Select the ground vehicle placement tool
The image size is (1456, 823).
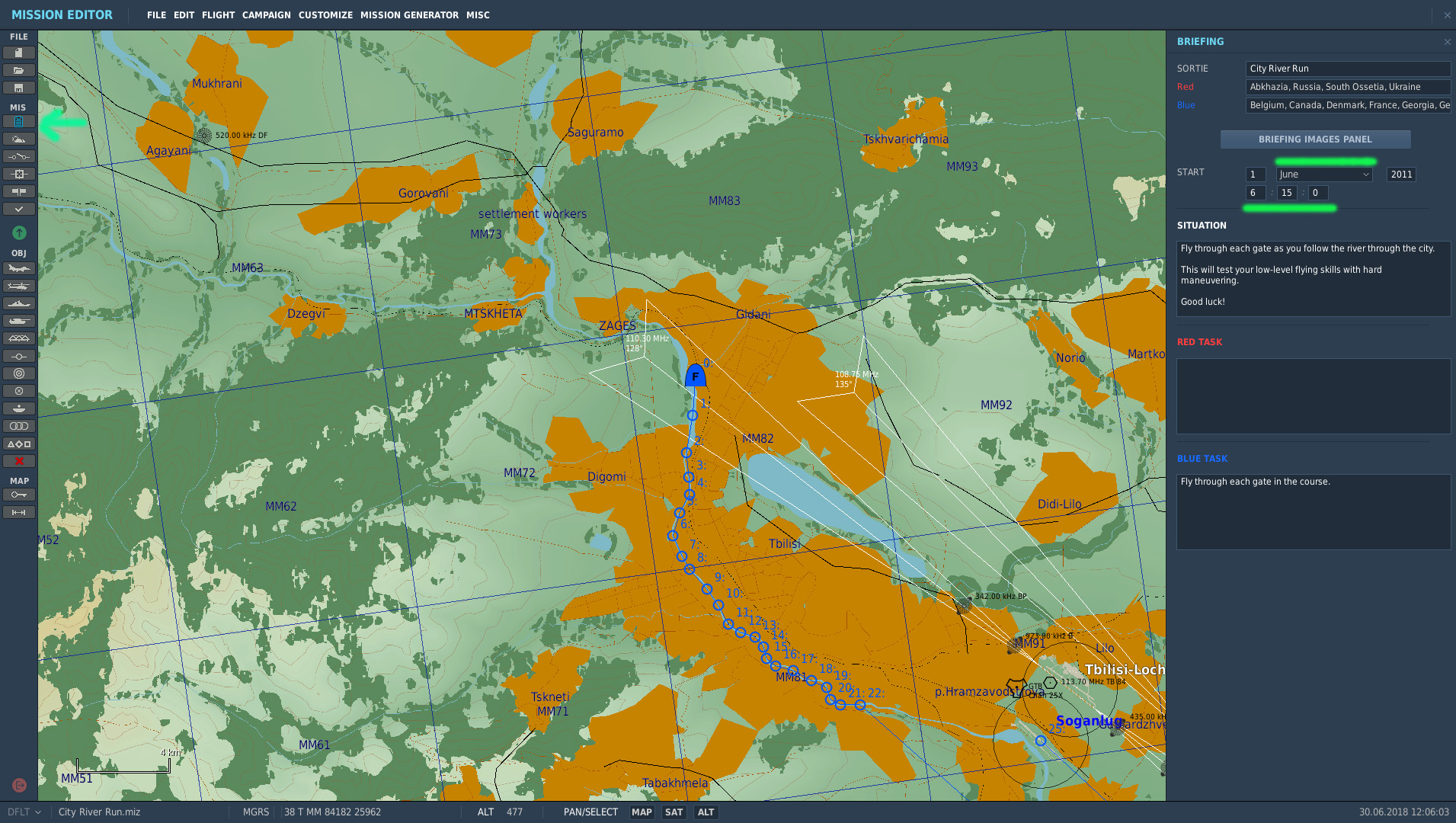click(19, 321)
